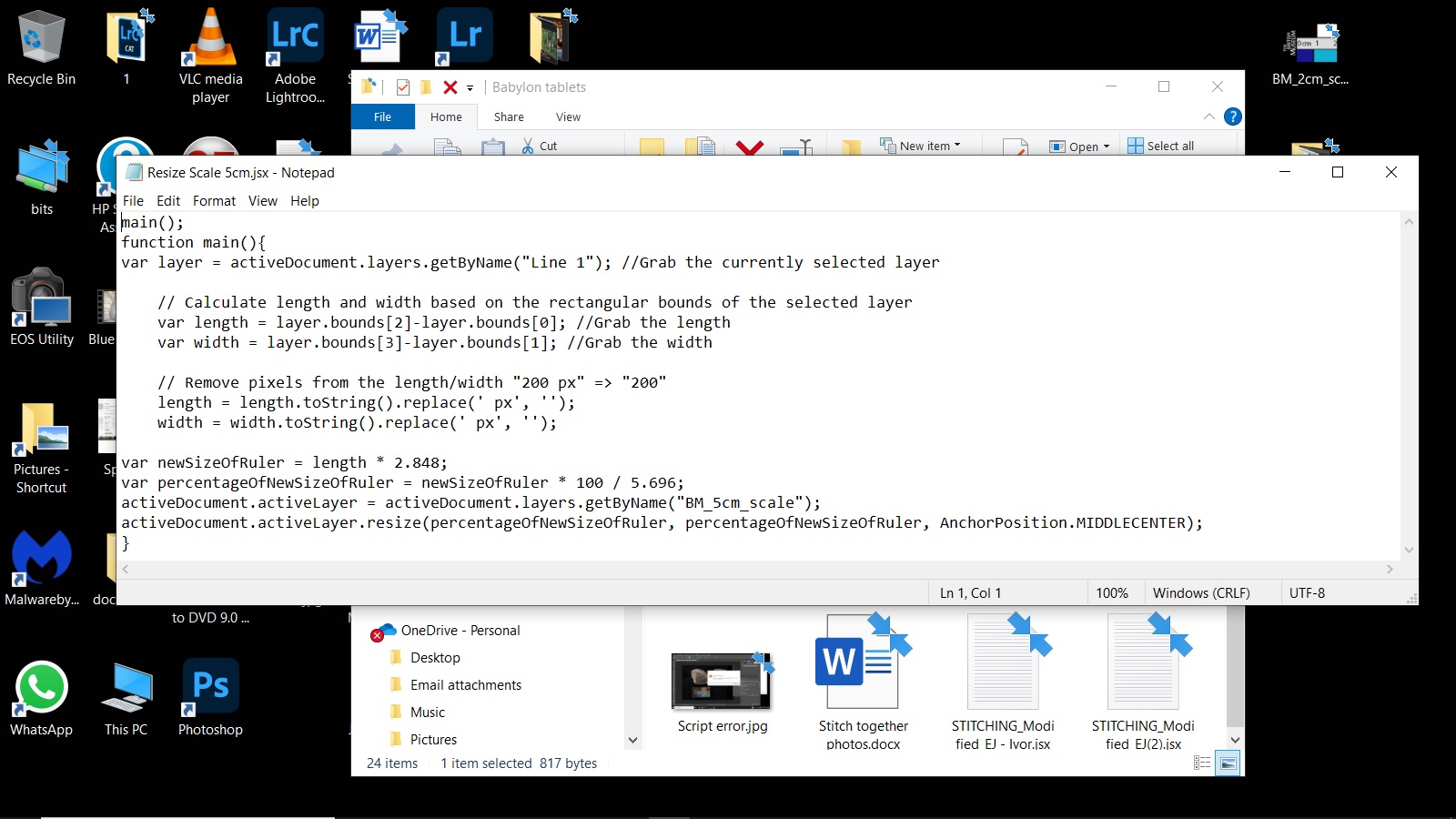This screenshot has width=1456, height=819.
Task: Click the Properties icon on Quick Access Toolbar
Action: (x=403, y=87)
